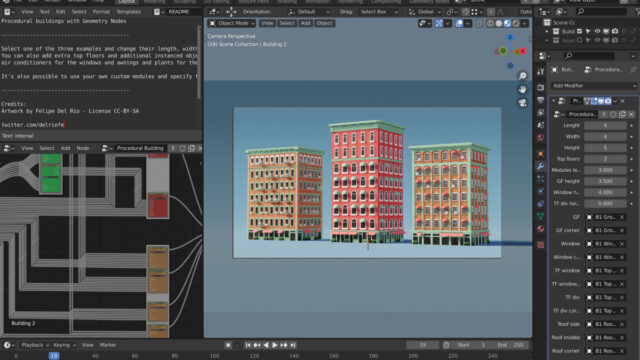Play the animation forward
640x360 pixels.
(275, 345)
